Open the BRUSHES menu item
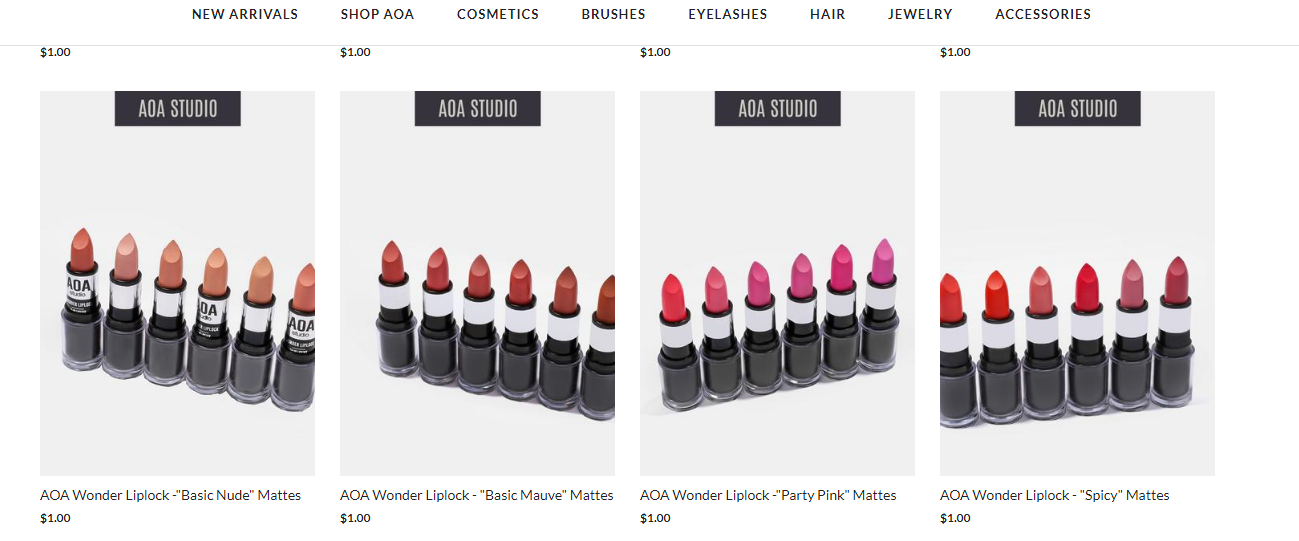This screenshot has height=541, width=1299. click(614, 14)
